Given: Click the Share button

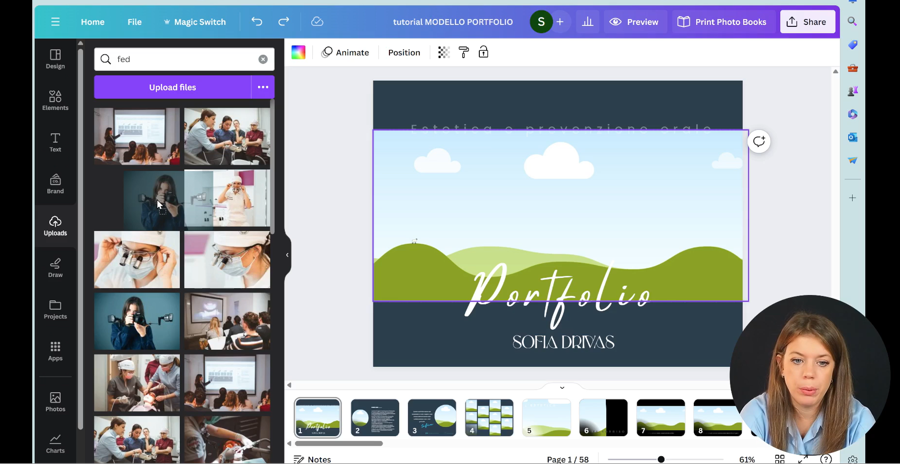Looking at the screenshot, I should click(x=807, y=22).
